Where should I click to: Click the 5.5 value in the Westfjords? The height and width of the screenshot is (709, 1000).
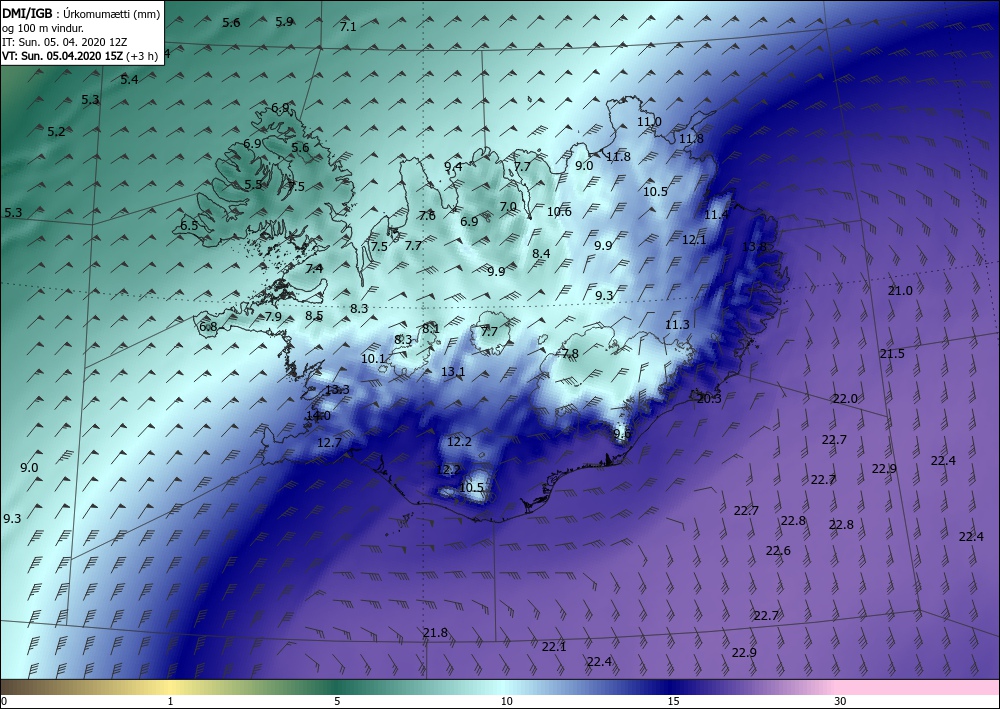(x=253, y=185)
